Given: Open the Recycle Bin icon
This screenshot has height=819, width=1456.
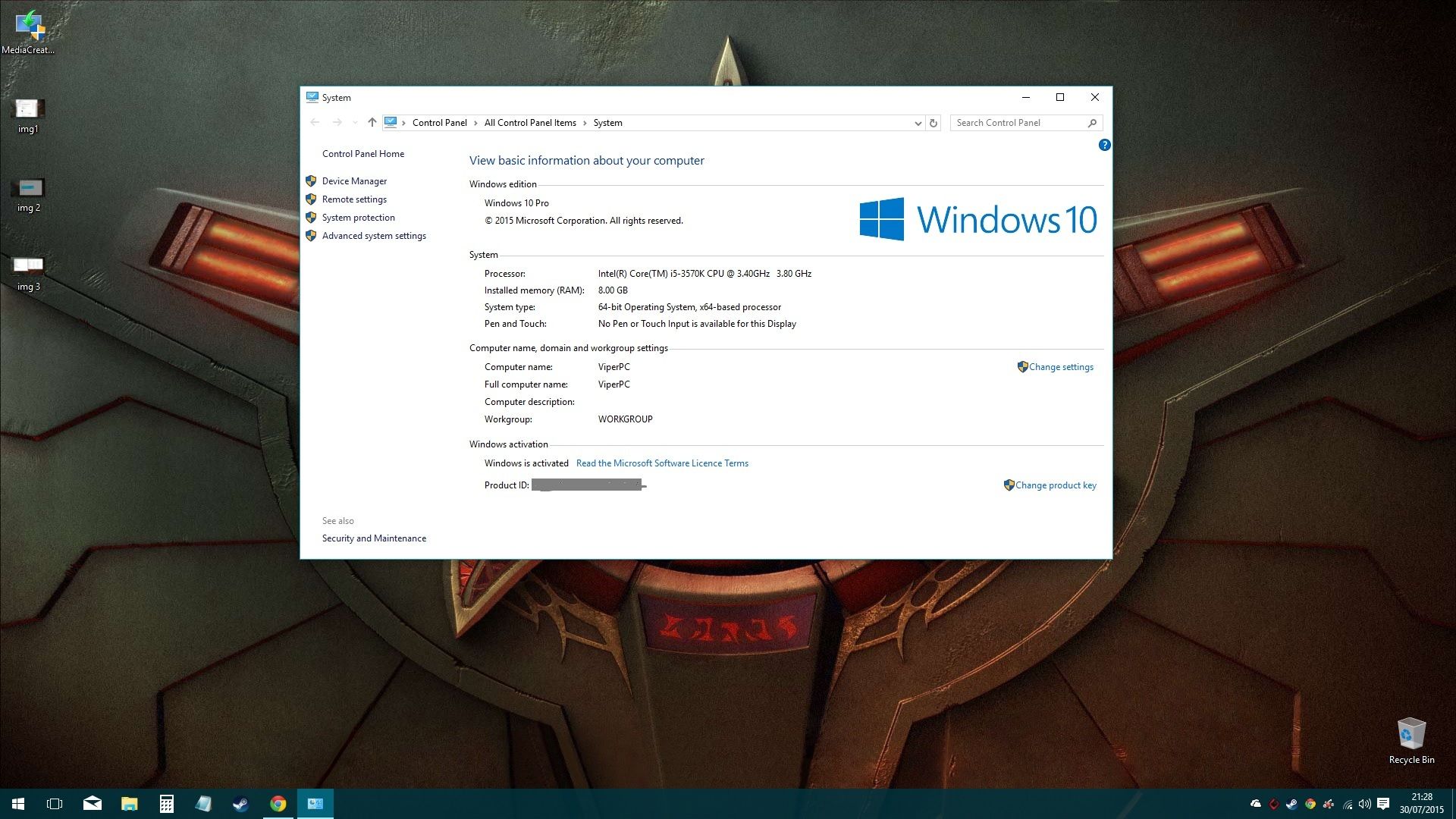Looking at the screenshot, I should coord(1411,741).
